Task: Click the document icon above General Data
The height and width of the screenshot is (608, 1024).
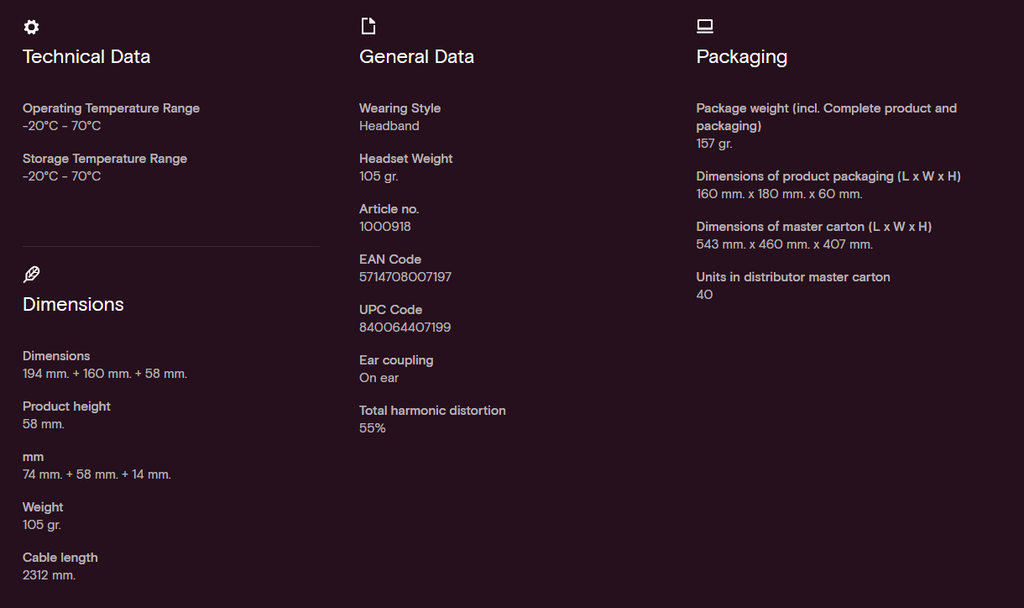Action: tap(368, 26)
